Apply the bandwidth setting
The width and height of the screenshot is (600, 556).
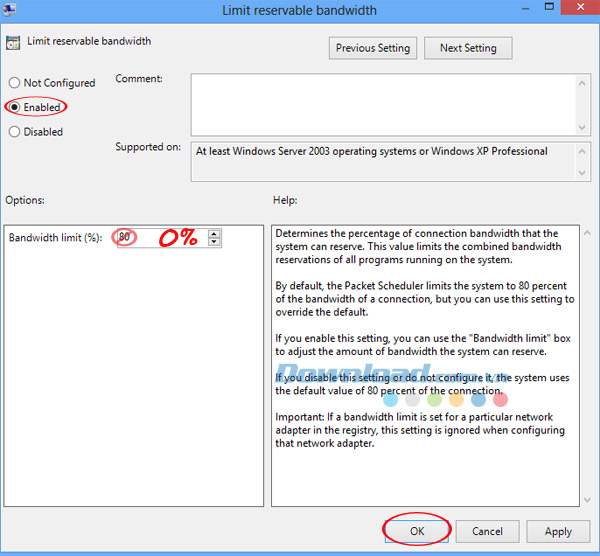[558, 531]
